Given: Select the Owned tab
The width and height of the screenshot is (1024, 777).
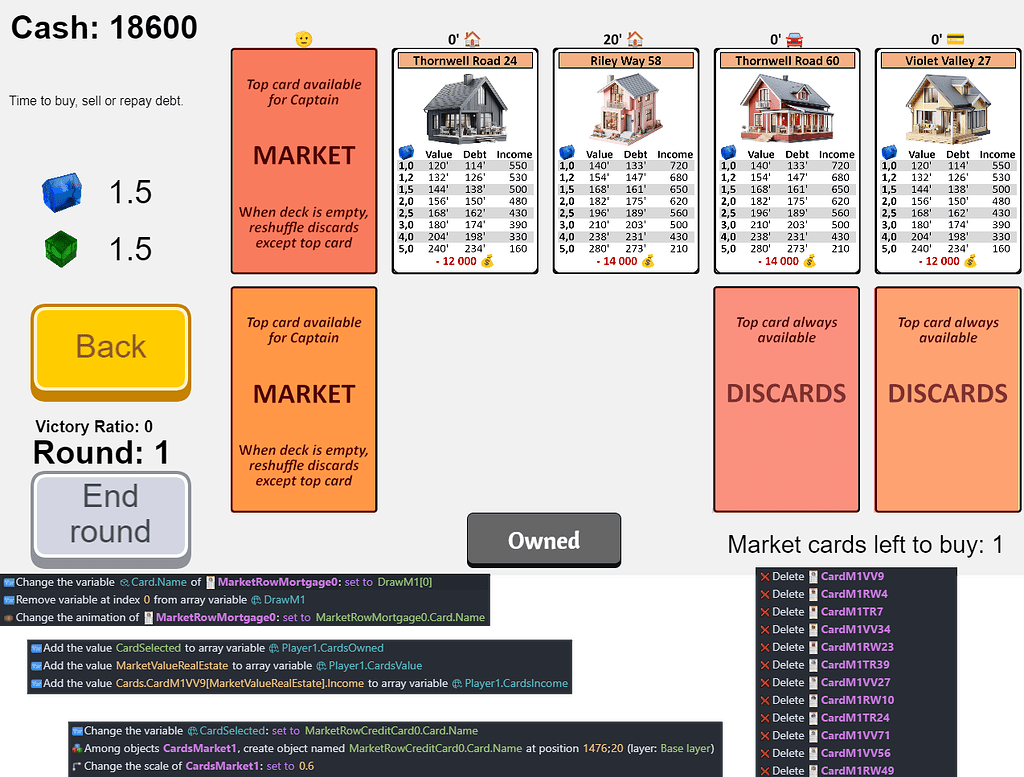Looking at the screenshot, I should [x=543, y=540].
